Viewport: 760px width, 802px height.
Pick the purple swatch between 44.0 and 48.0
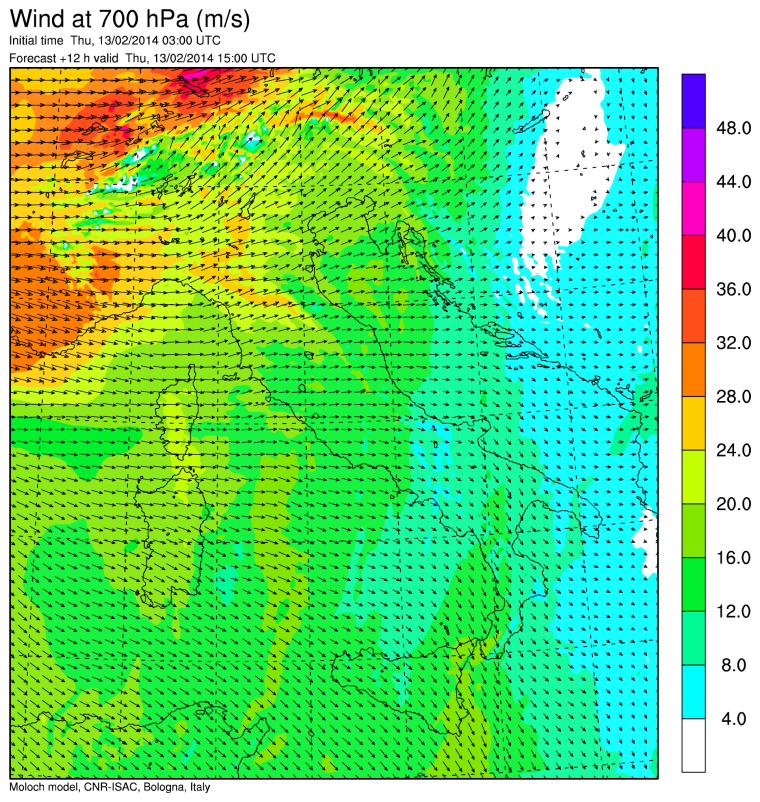pos(694,154)
